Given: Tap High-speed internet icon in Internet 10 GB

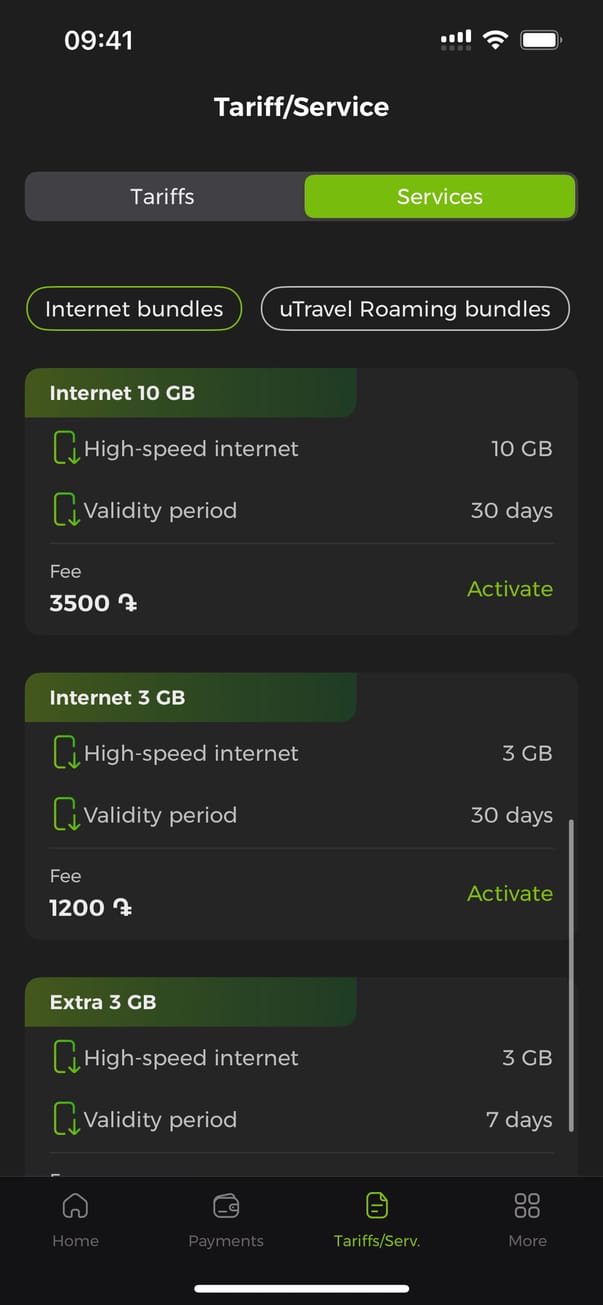Looking at the screenshot, I should 66,449.
